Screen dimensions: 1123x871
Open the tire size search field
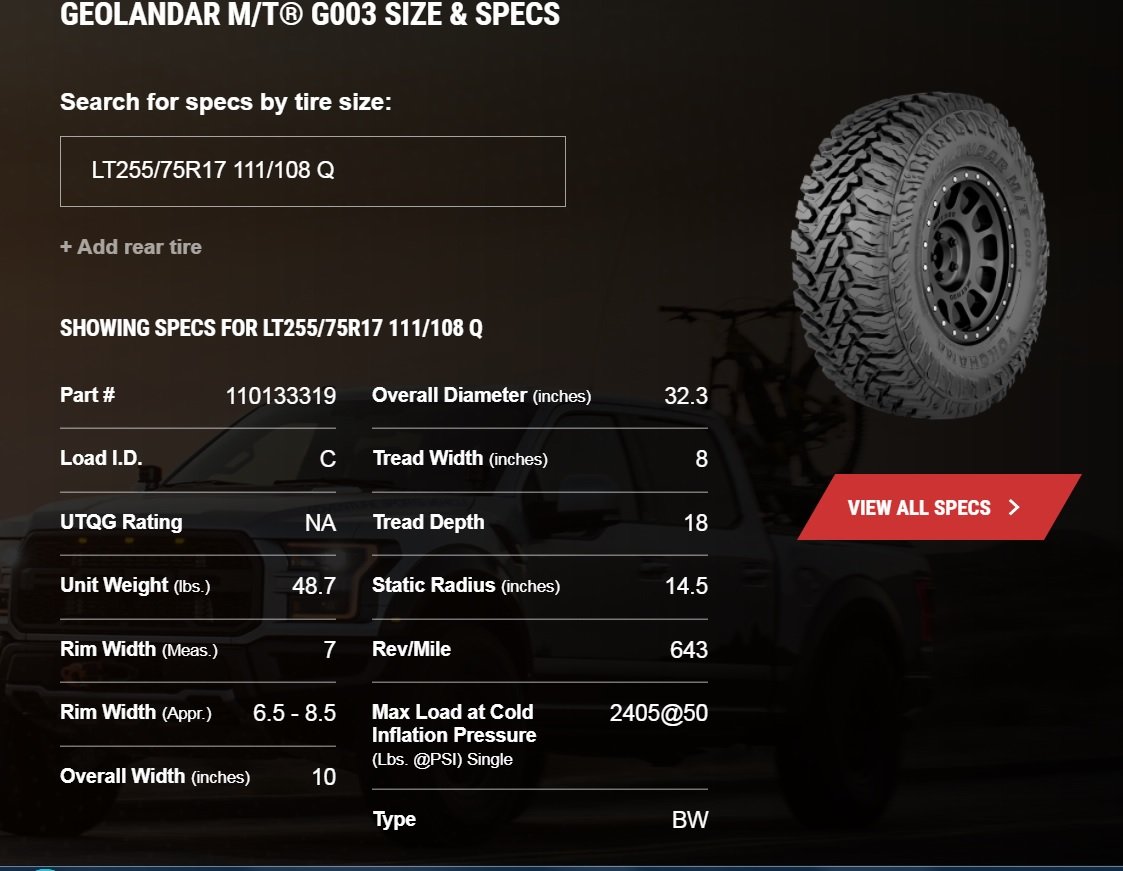pos(312,171)
